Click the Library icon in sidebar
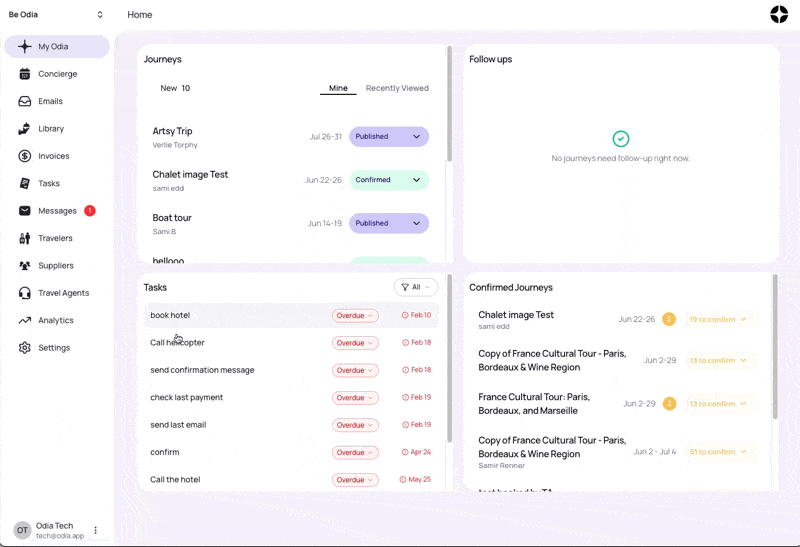This screenshot has width=800, height=547. 24,129
